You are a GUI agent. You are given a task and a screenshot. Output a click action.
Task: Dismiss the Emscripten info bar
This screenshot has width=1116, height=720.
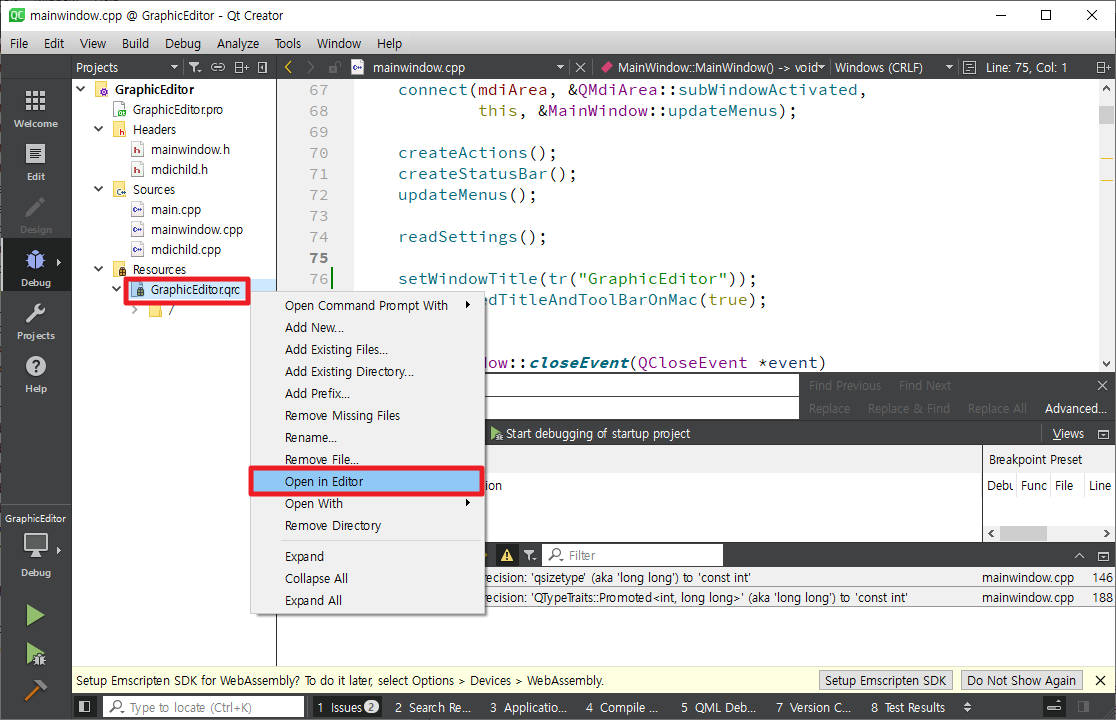1100,681
